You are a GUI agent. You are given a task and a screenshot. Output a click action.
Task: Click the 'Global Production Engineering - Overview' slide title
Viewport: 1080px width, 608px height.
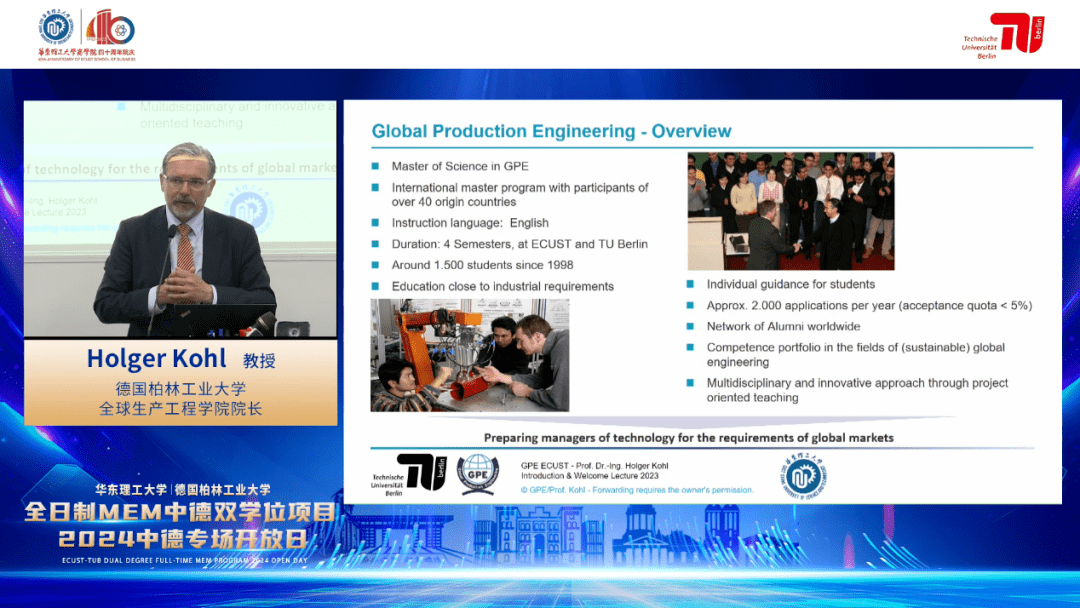click(x=551, y=132)
